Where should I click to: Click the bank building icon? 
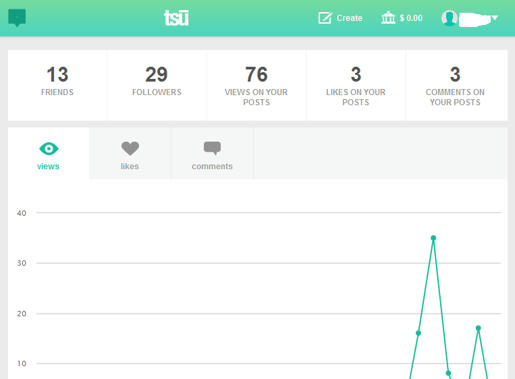pyautogui.click(x=388, y=18)
